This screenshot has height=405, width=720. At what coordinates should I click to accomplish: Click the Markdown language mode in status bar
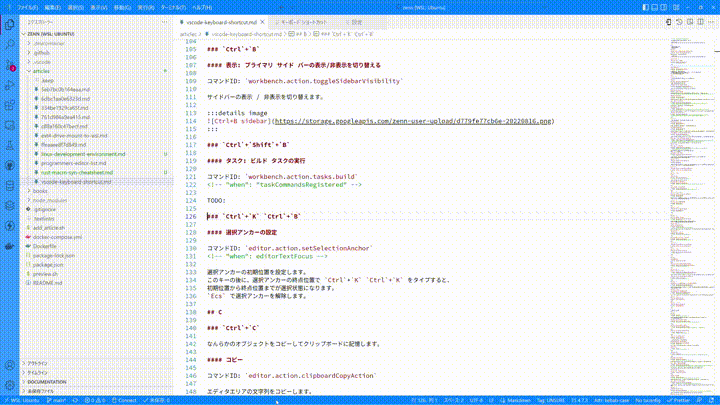coord(515,400)
